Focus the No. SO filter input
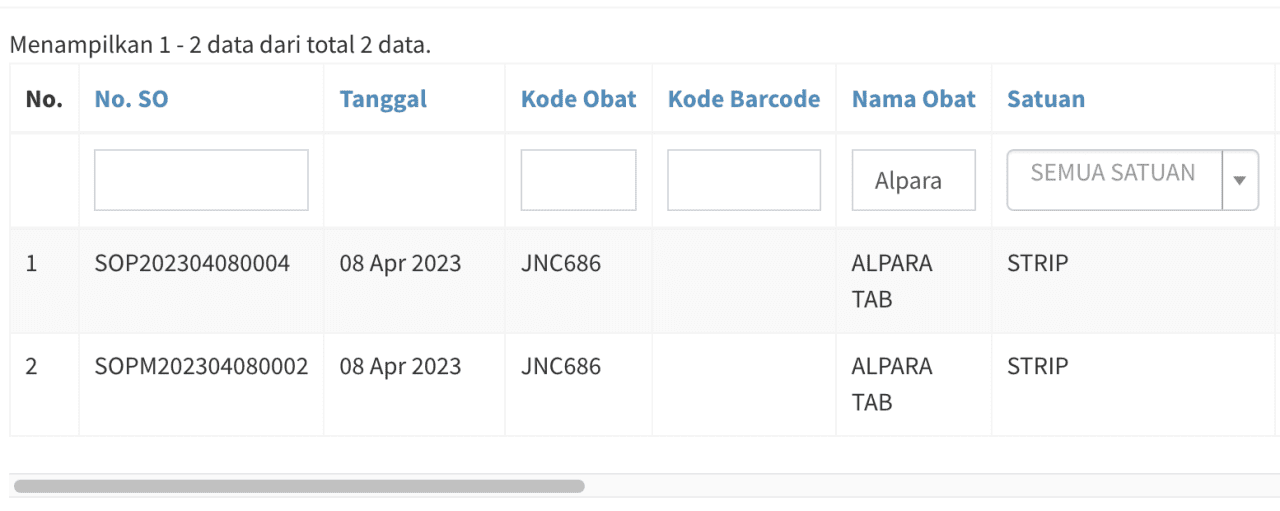 [x=201, y=180]
